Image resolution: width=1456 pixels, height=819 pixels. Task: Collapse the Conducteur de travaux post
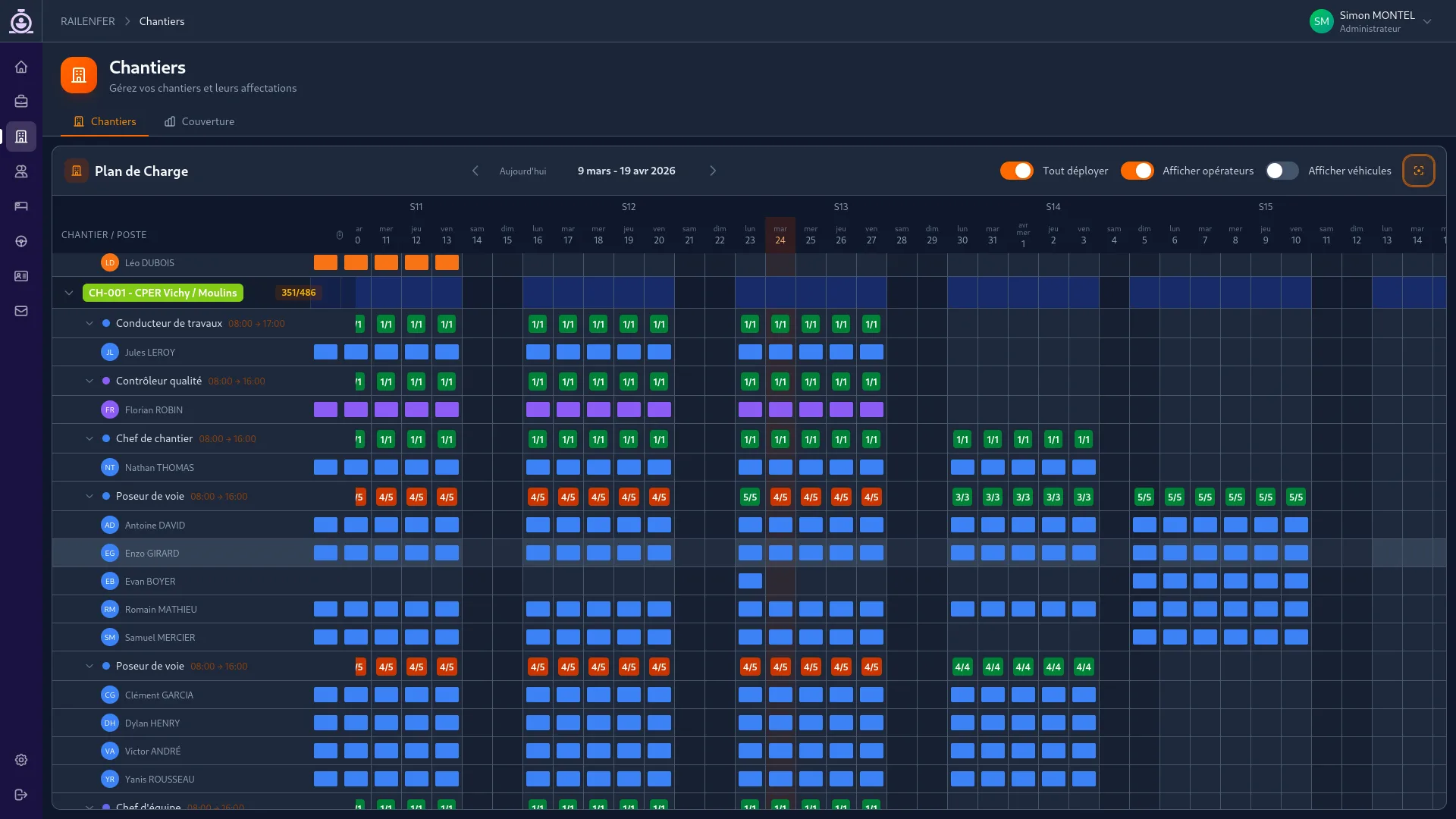89,323
